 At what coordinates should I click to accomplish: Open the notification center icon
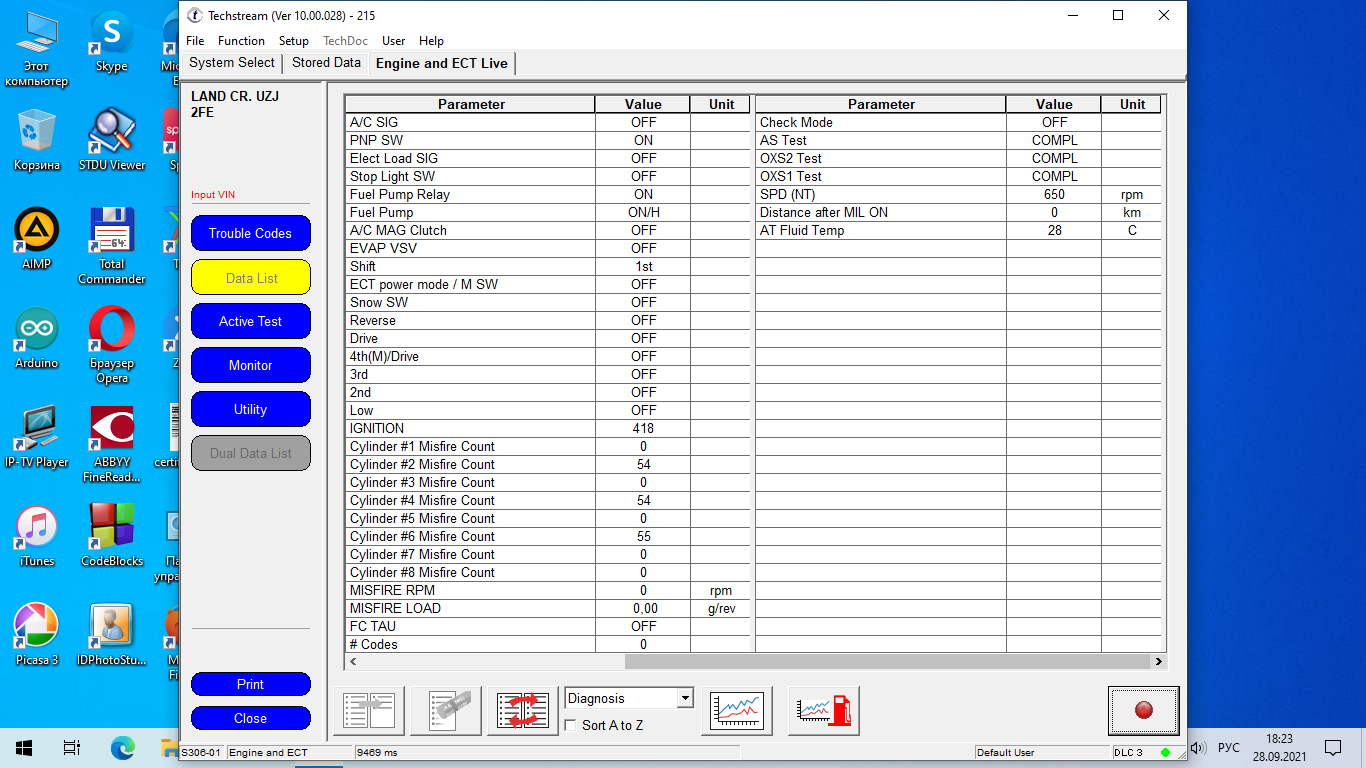(1333, 747)
